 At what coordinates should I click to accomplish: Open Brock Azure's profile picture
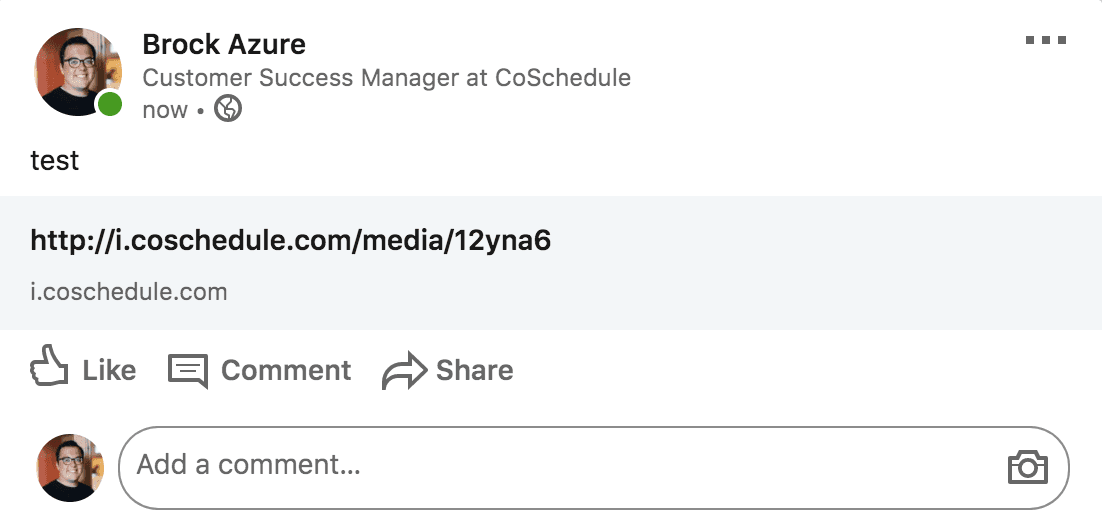click(77, 72)
